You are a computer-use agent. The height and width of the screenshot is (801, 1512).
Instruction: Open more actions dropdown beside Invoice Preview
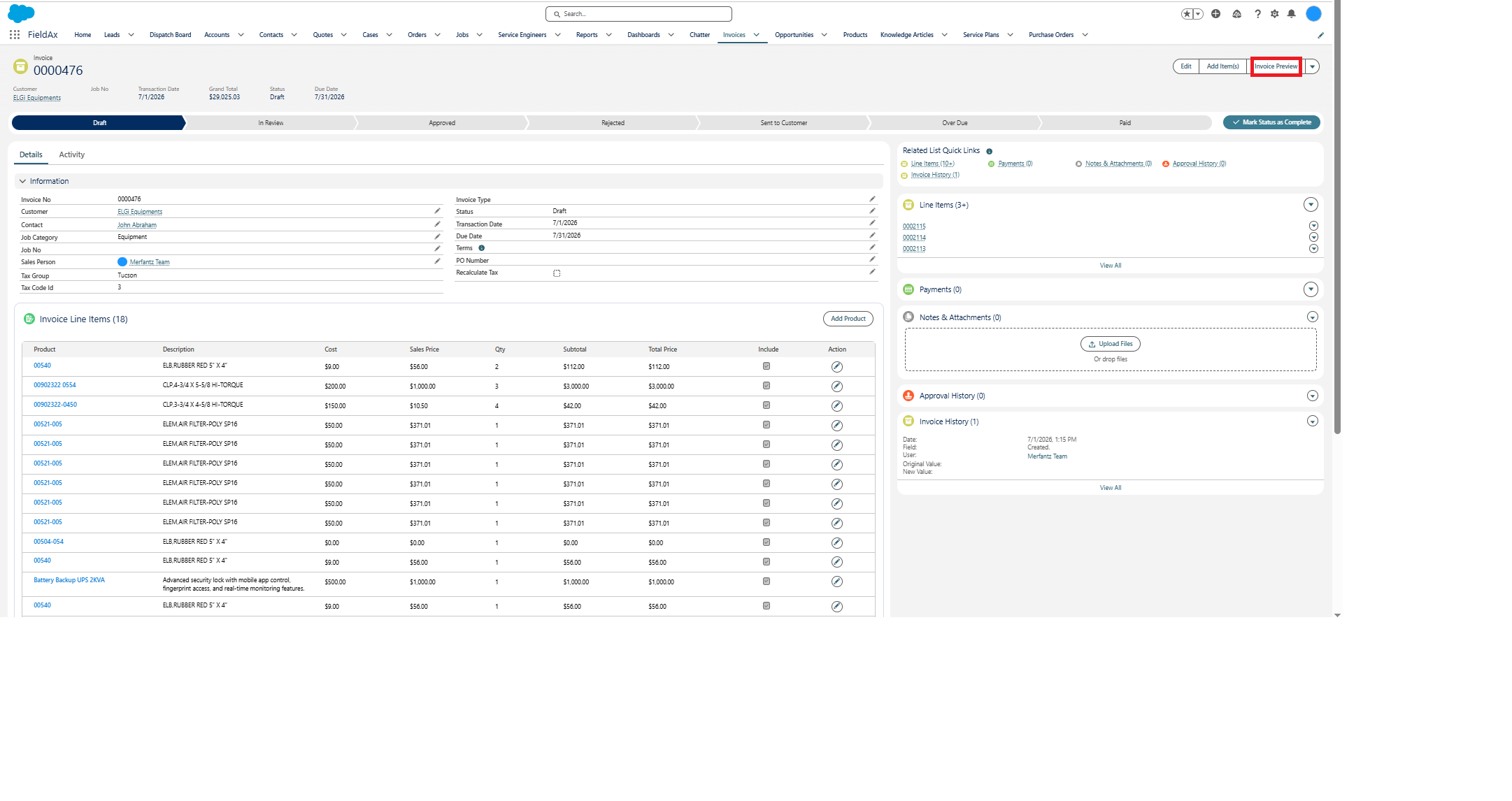[x=1312, y=66]
